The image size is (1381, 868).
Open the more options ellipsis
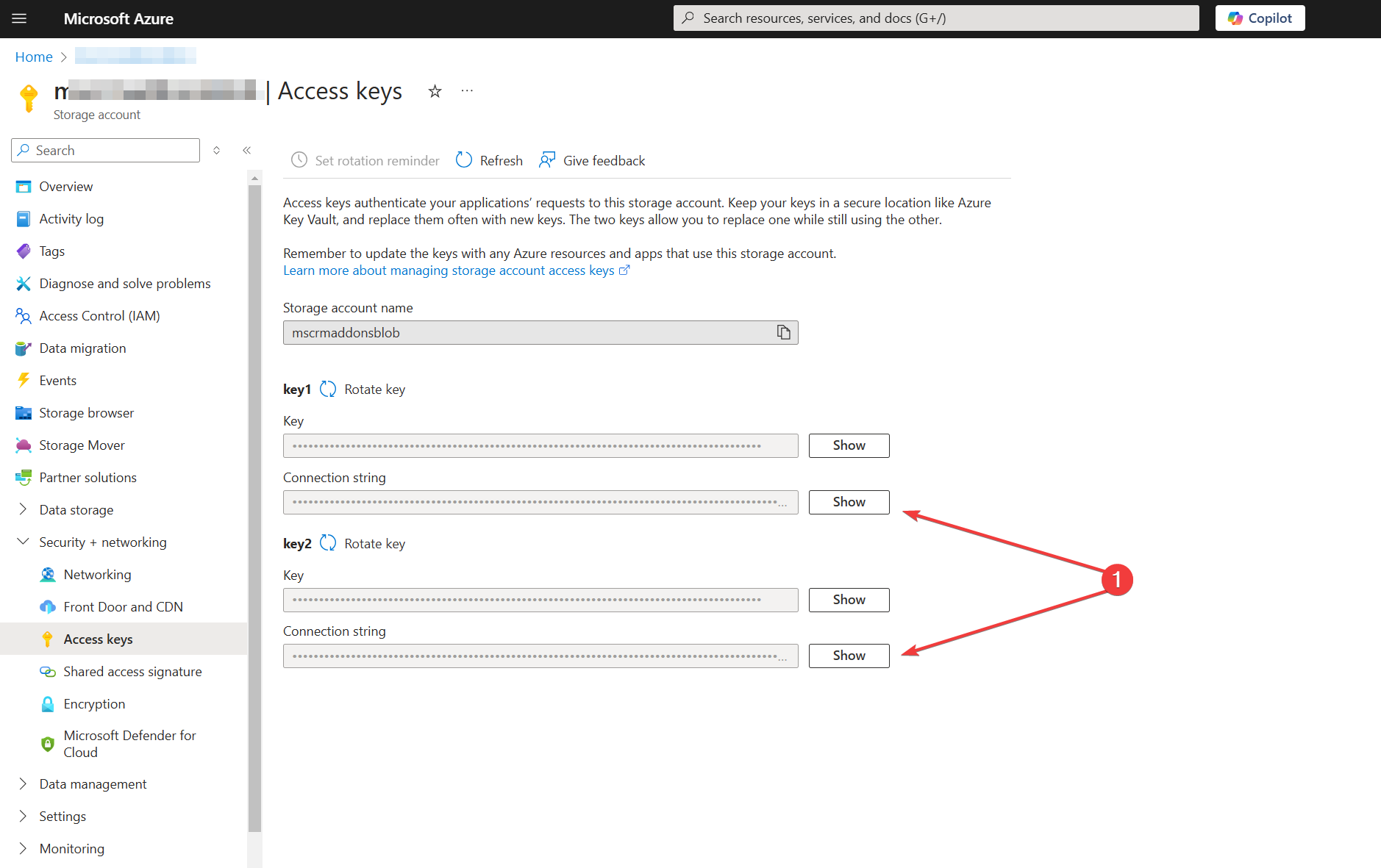[467, 90]
